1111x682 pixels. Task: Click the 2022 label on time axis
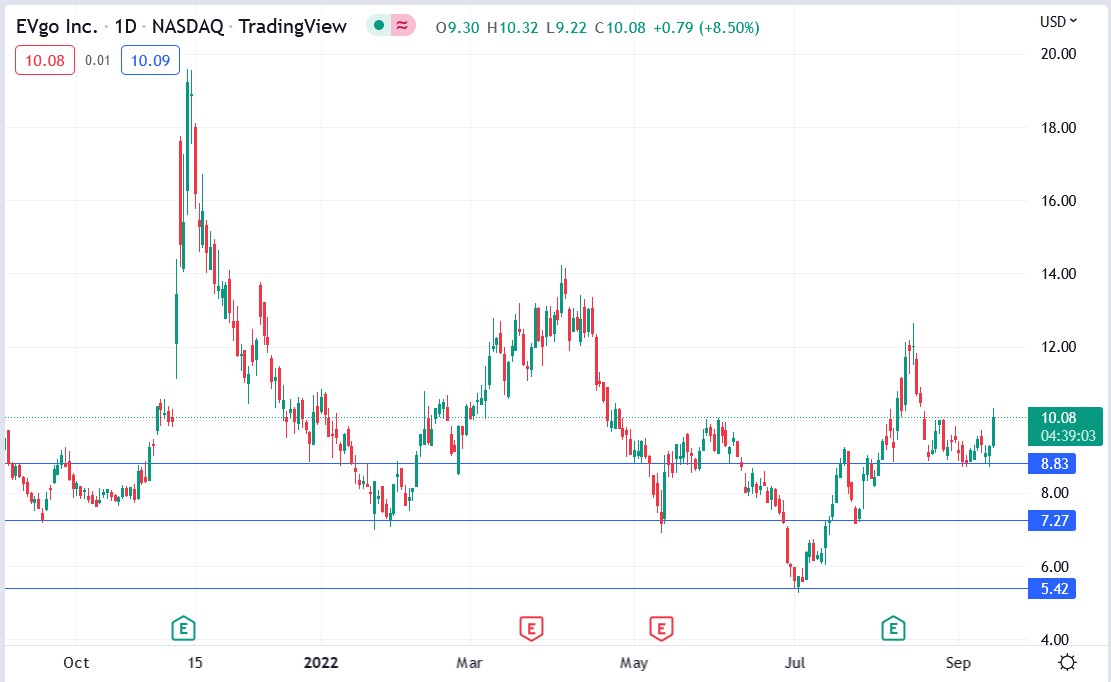[x=321, y=663]
